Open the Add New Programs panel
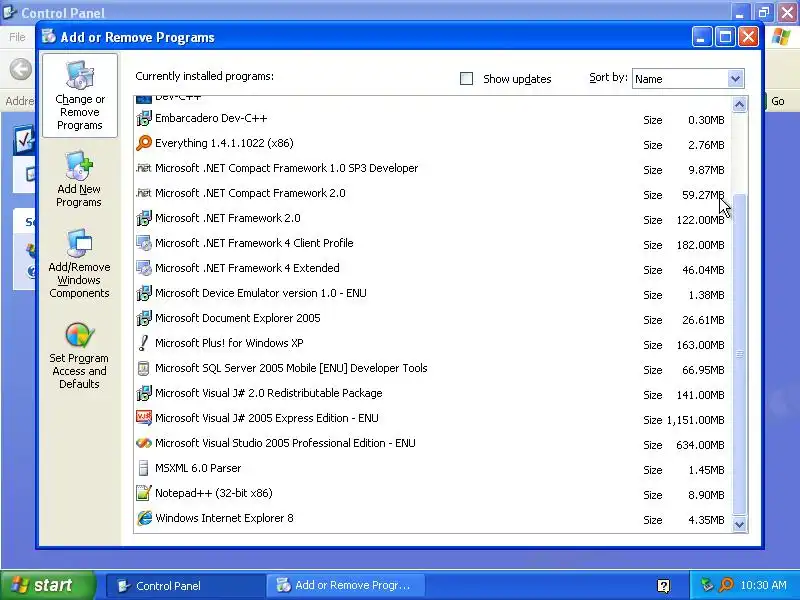The height and width of the screenshot is (600, 800). (x=79, y=180)
